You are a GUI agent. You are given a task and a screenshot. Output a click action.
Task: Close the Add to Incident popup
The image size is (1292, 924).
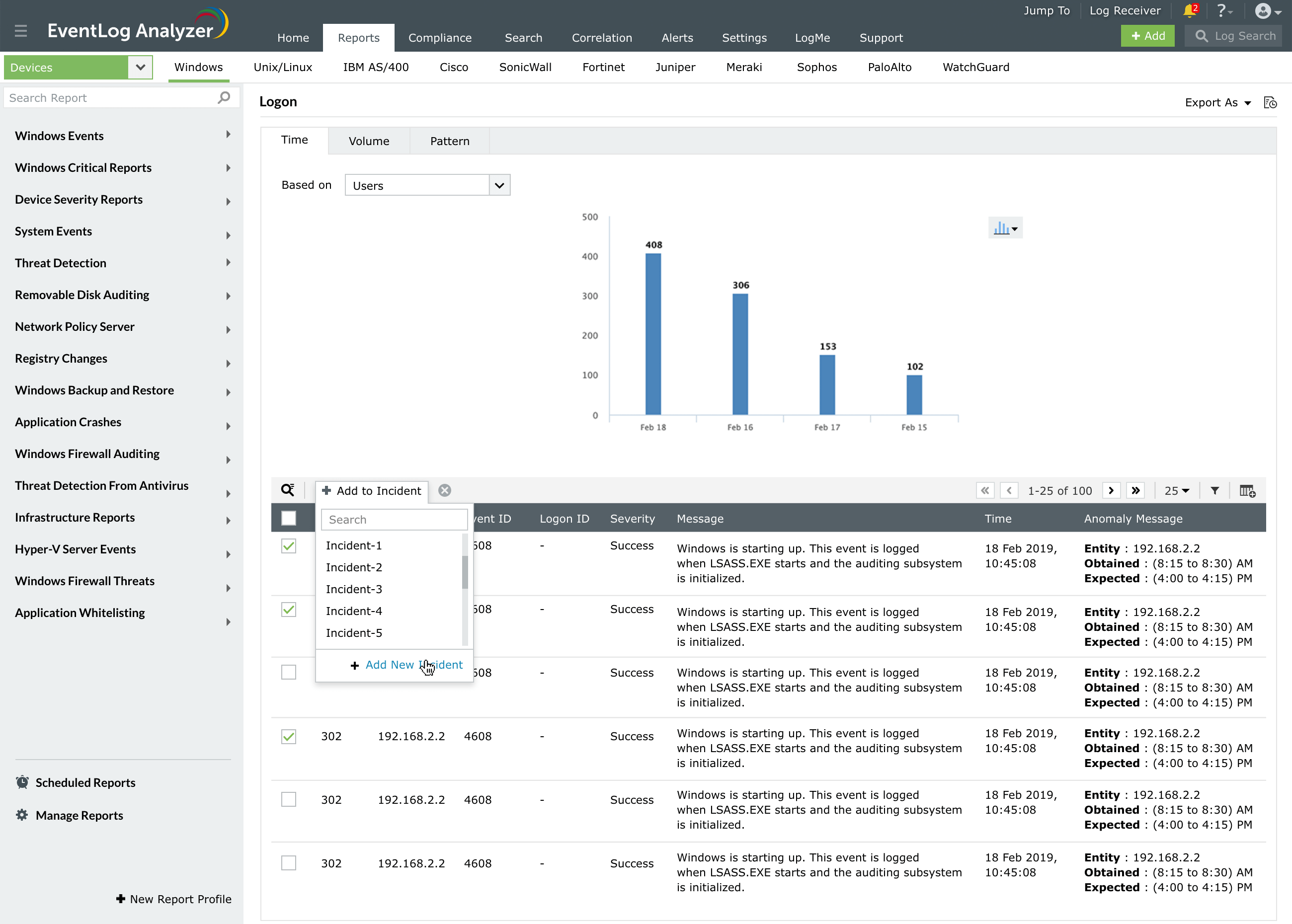(445, 490)
